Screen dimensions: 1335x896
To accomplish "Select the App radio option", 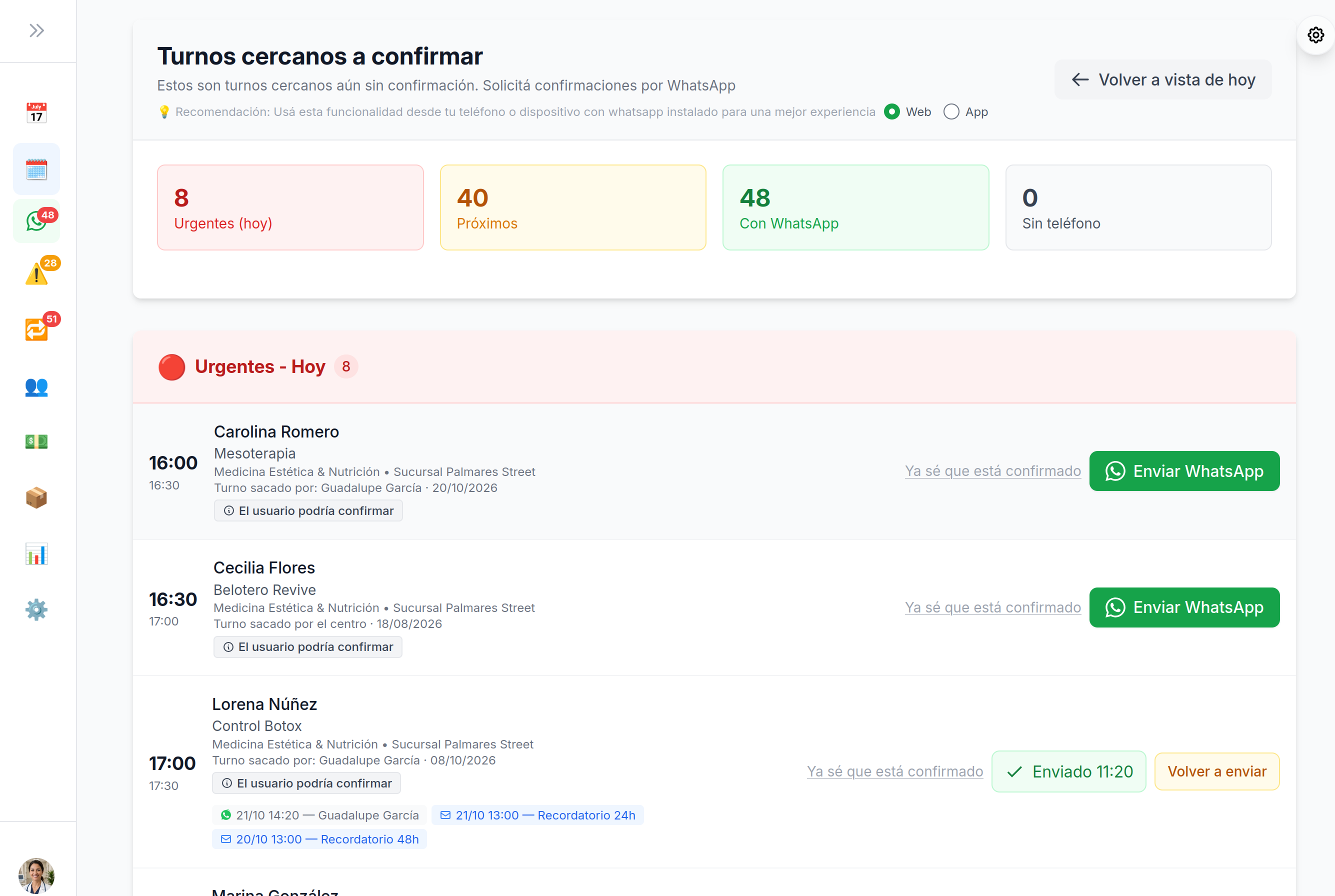I will pyautogui.click(x=951, y=111).
